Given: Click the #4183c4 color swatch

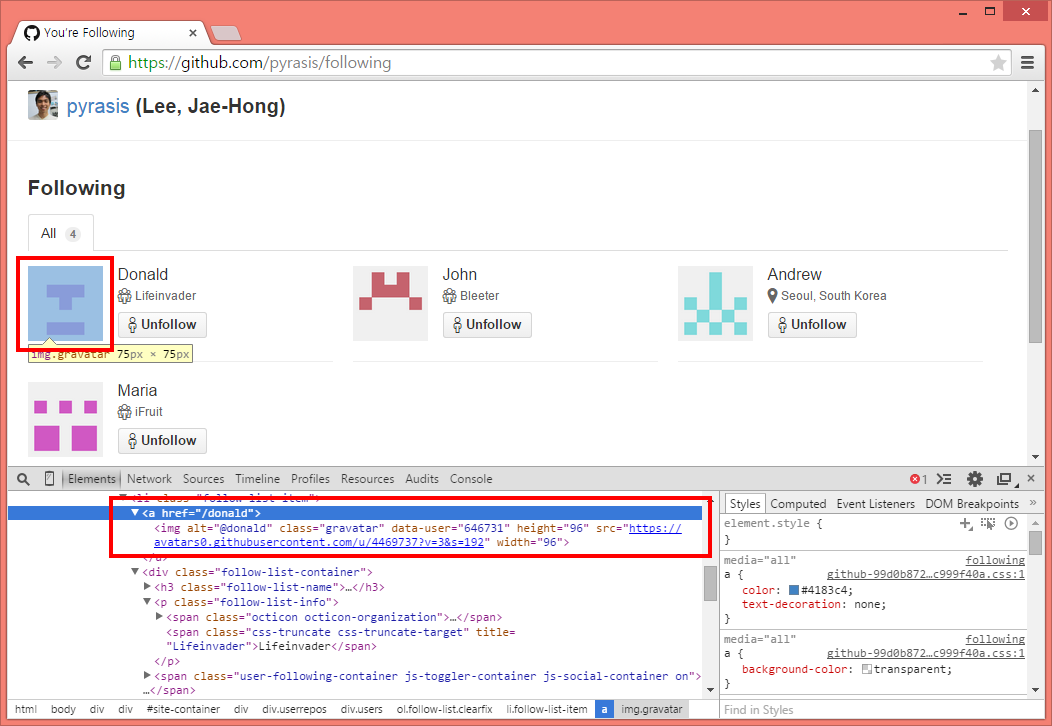Looking at the screenshot, I should [794, 590].
